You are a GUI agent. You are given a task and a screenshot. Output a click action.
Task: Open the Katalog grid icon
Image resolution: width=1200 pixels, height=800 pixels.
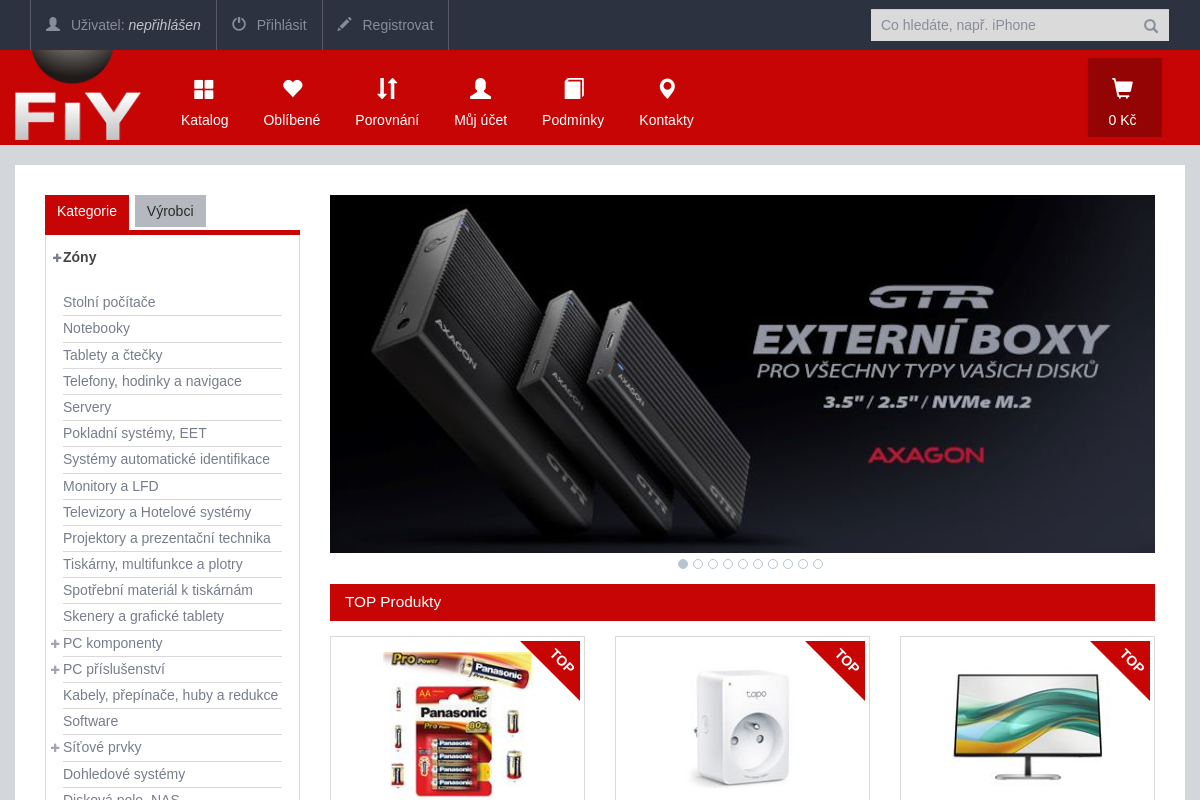coord(204,89)
